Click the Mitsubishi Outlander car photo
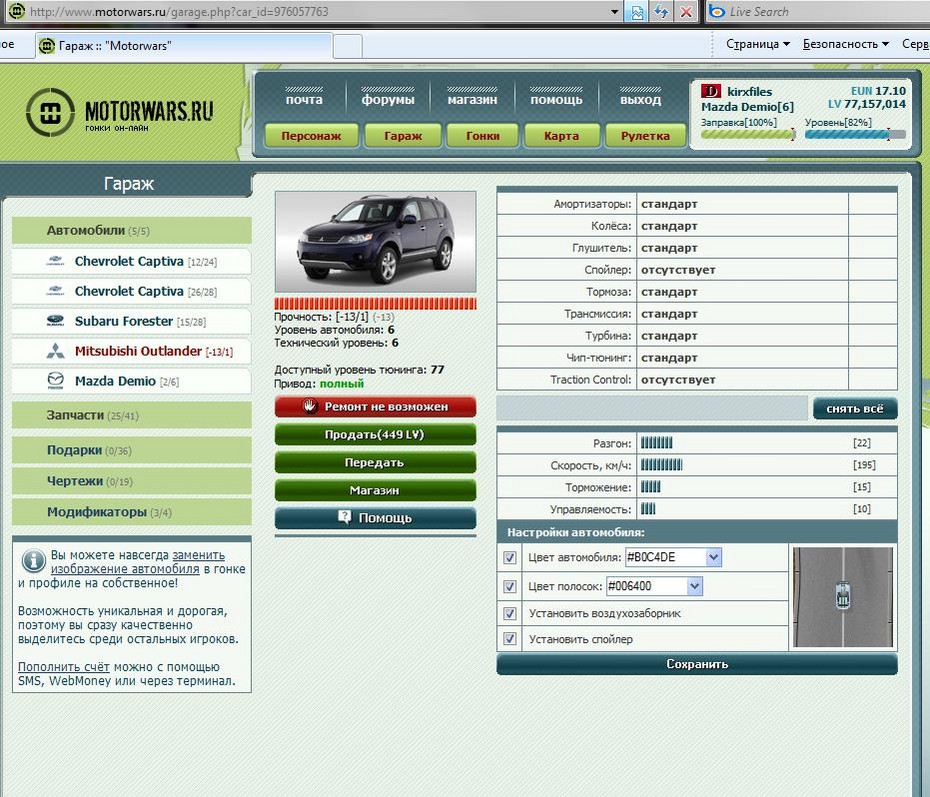 tap(375, 241)
